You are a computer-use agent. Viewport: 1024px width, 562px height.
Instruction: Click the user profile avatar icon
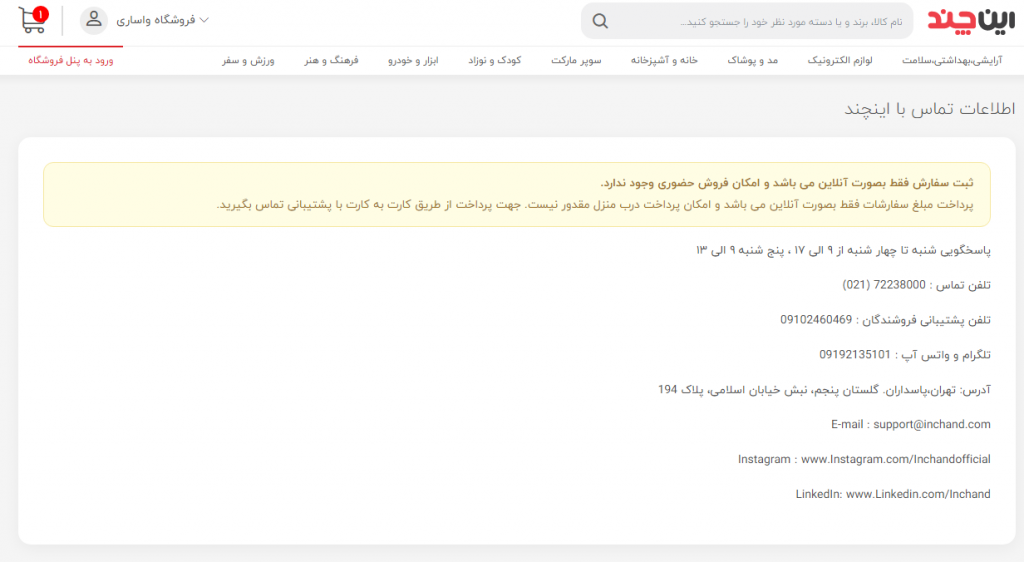(93, 20)
